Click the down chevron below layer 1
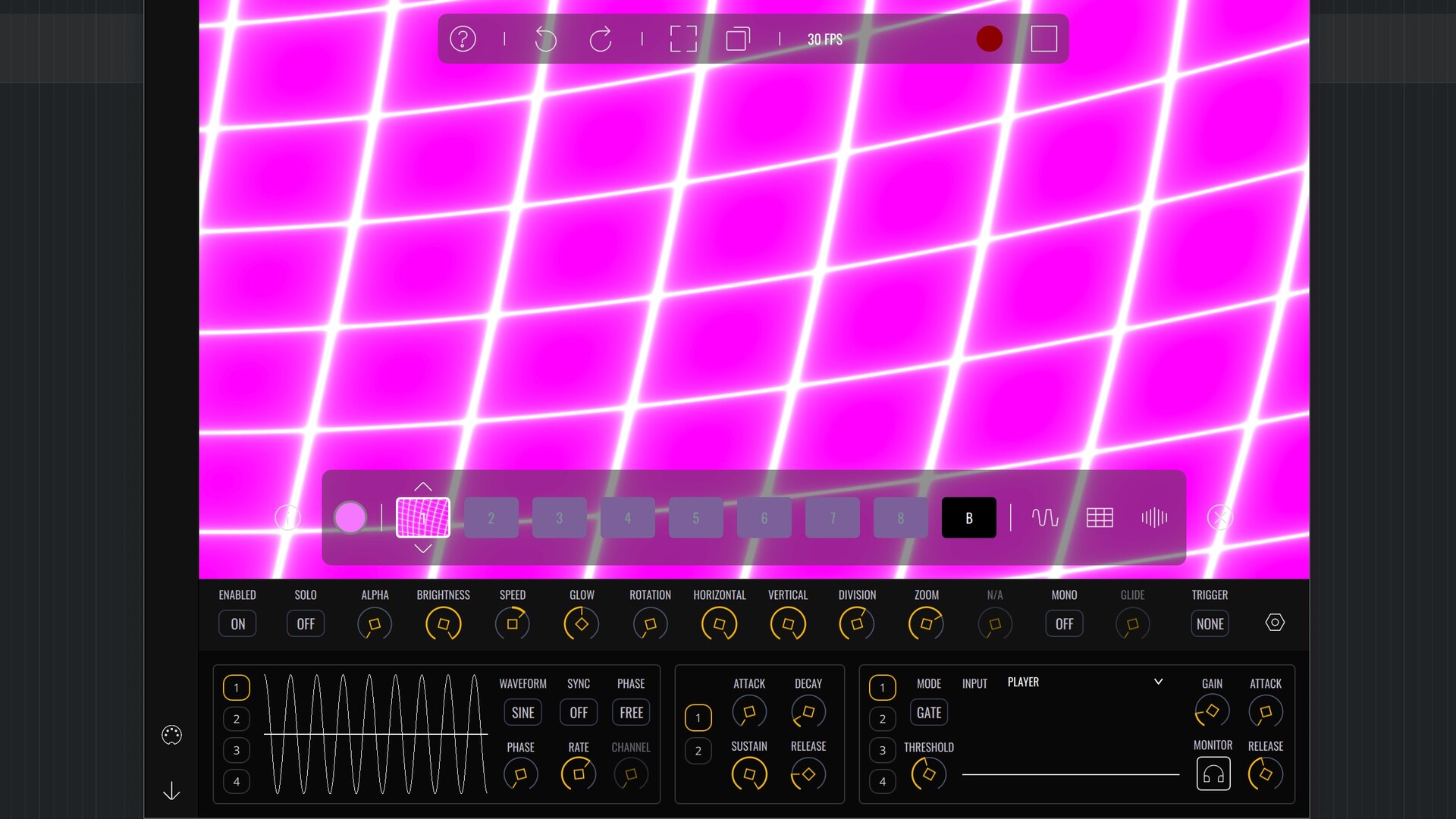The width and height of the screenshot is (1456, 819). pos(423,548)
